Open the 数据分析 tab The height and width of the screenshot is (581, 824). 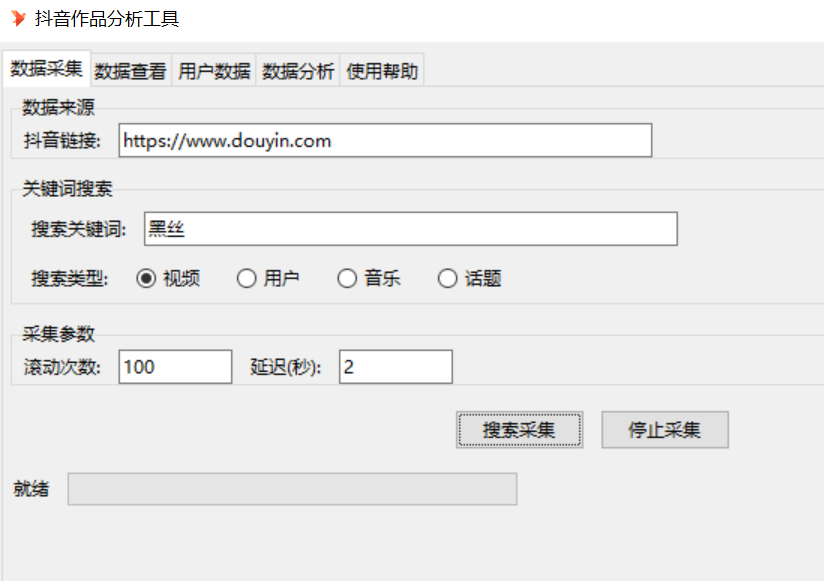(298, 71)
